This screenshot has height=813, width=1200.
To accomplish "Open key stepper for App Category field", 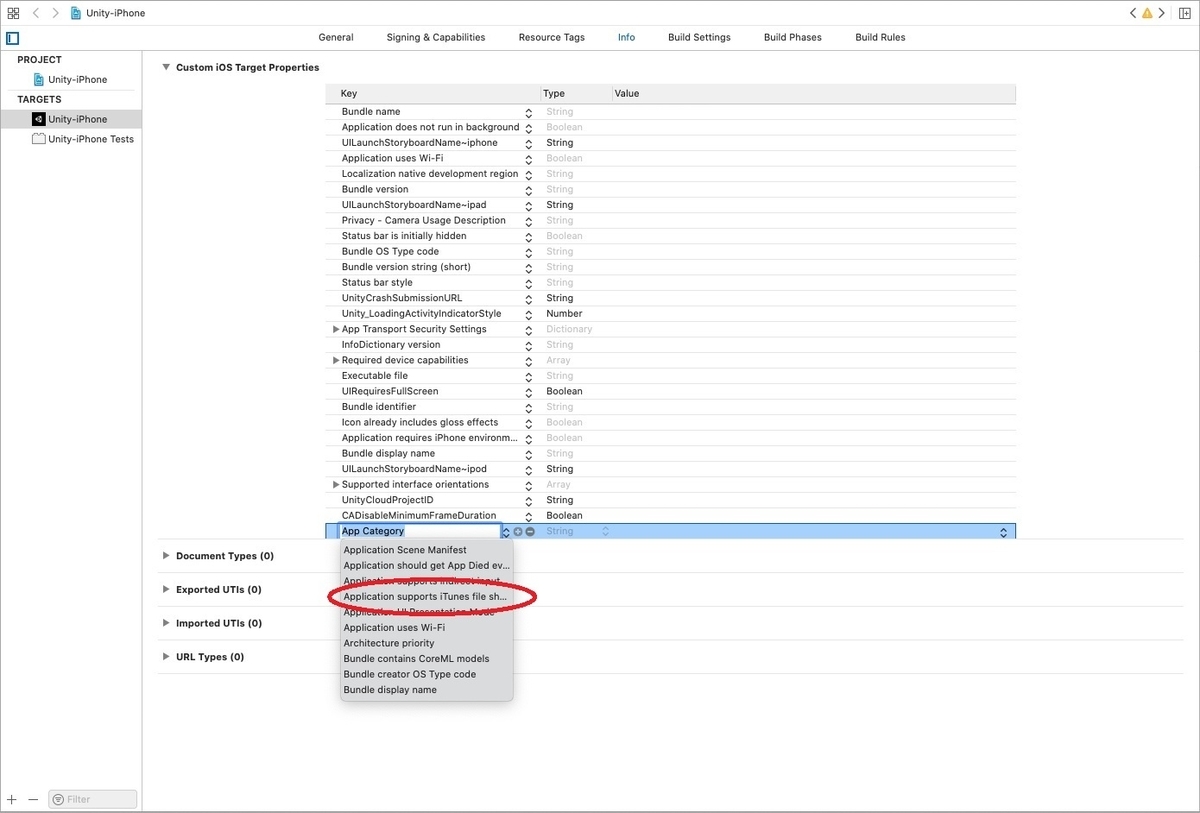I will pos(505,531).
